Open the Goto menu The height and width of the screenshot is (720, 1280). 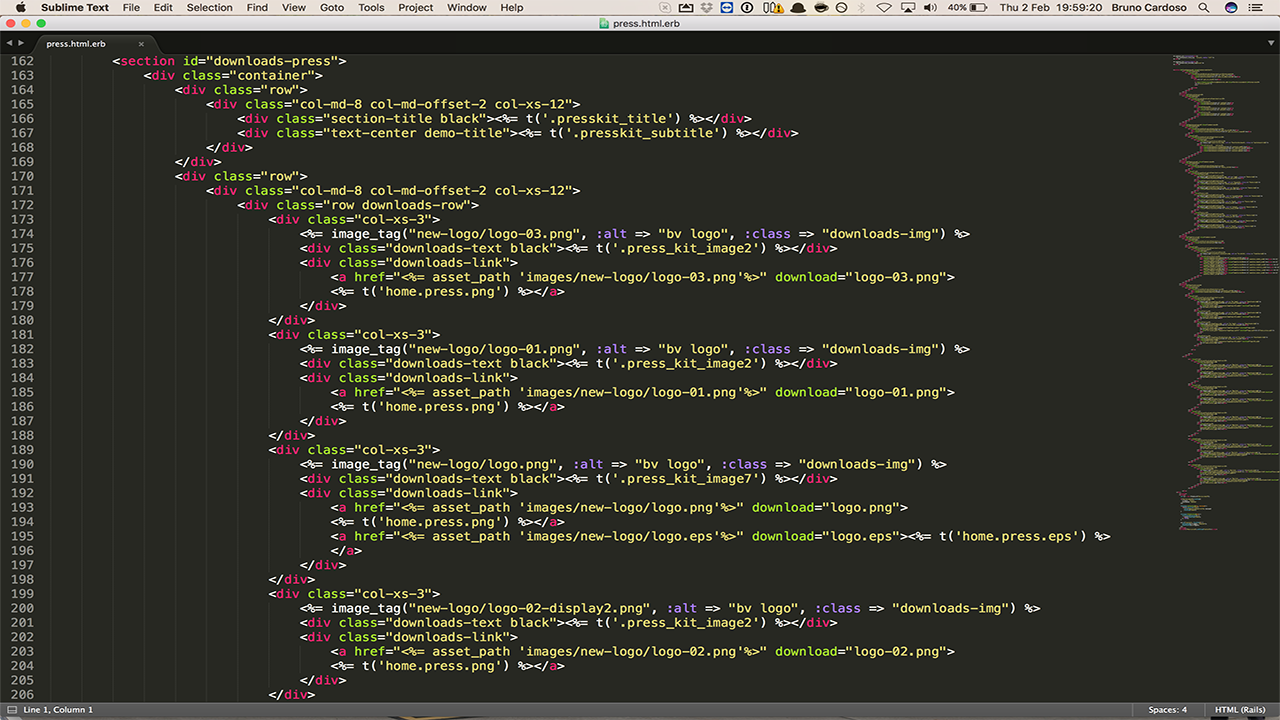tap(331, 8)
